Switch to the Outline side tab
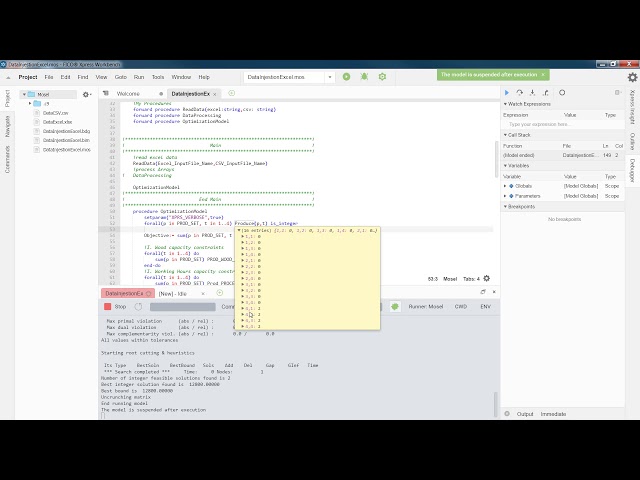This screenshot has width=640, height=480. 632,141
